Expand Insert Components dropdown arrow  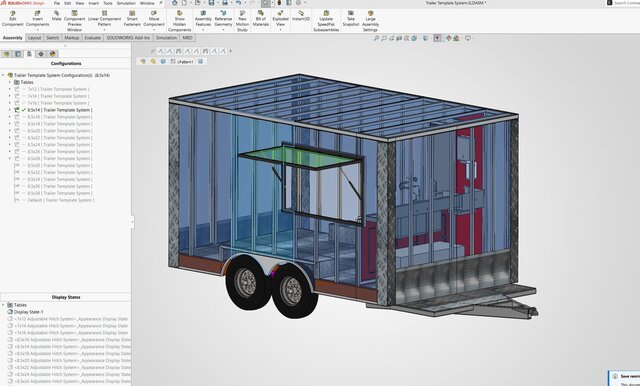[x=38, y=30]
